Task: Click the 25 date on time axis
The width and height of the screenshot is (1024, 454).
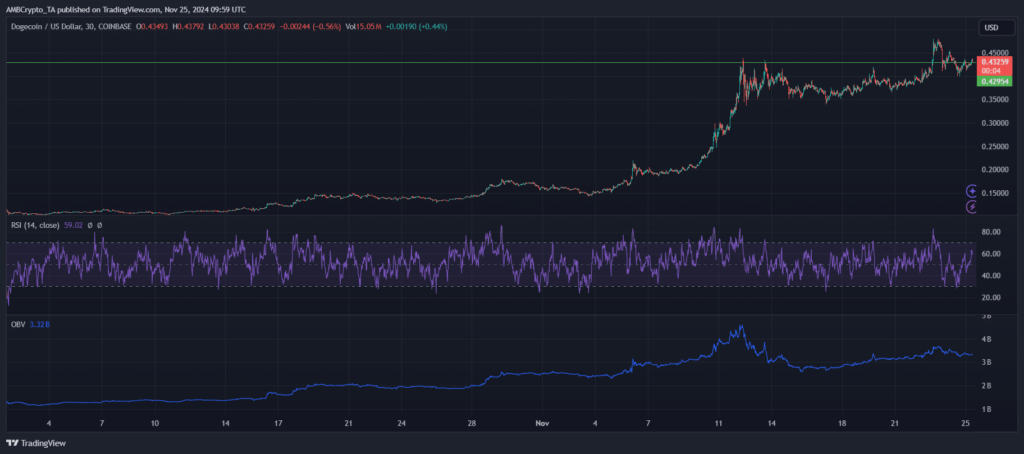Action: click(965, 423)
